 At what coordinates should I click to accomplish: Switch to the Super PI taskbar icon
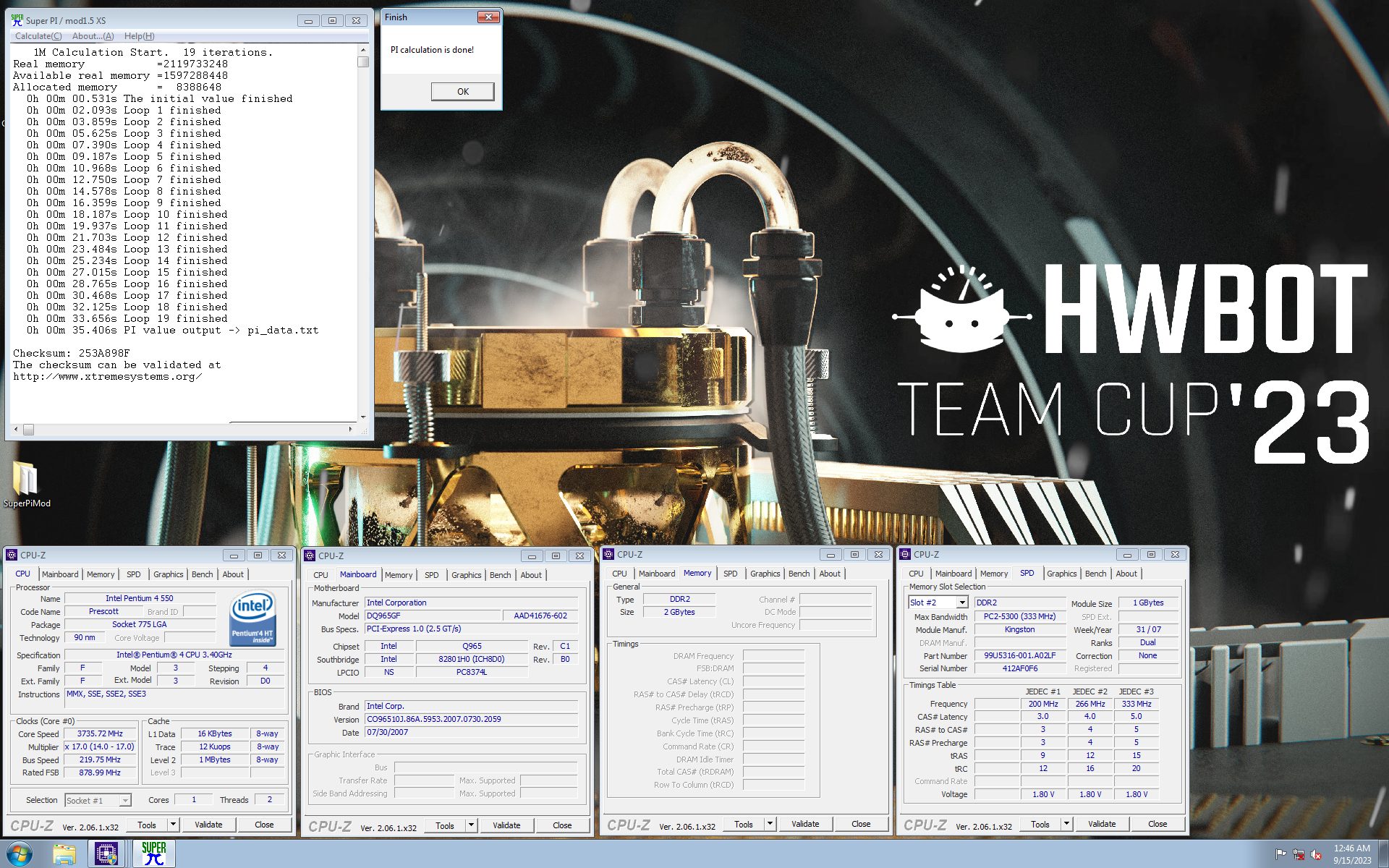click(153, 854)
